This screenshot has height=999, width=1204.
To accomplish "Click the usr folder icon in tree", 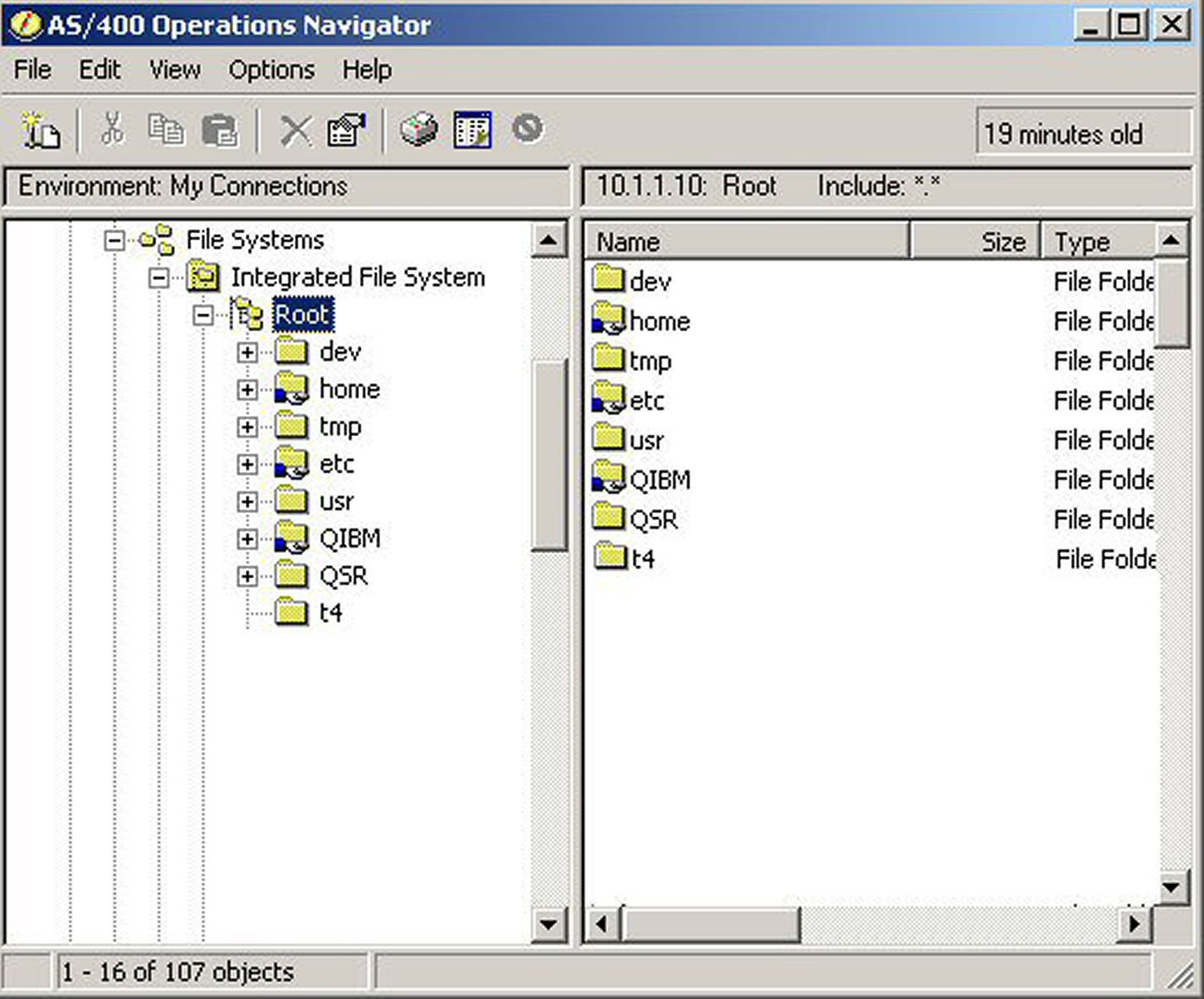I will pos(292,501).
